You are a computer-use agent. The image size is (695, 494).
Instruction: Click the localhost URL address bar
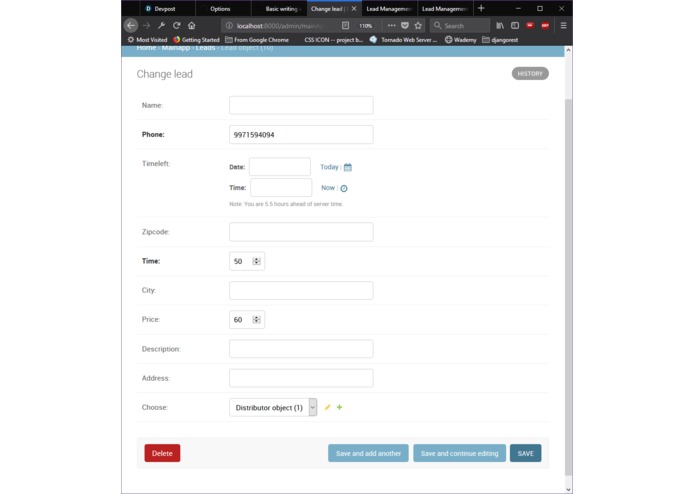(281, 26)
